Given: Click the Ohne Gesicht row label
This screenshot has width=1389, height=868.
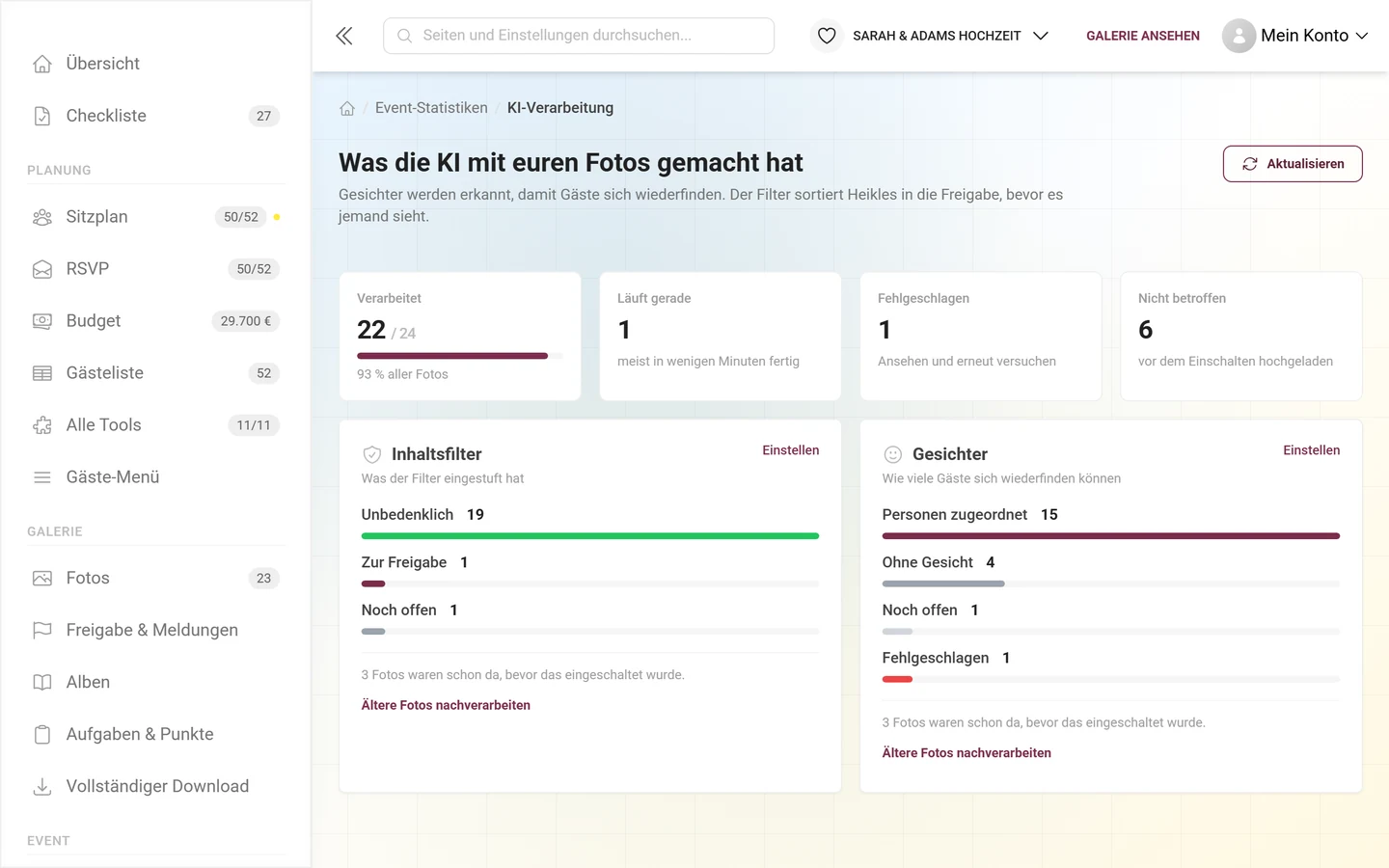Looking at the screenshot, I should tap(928, 562).
